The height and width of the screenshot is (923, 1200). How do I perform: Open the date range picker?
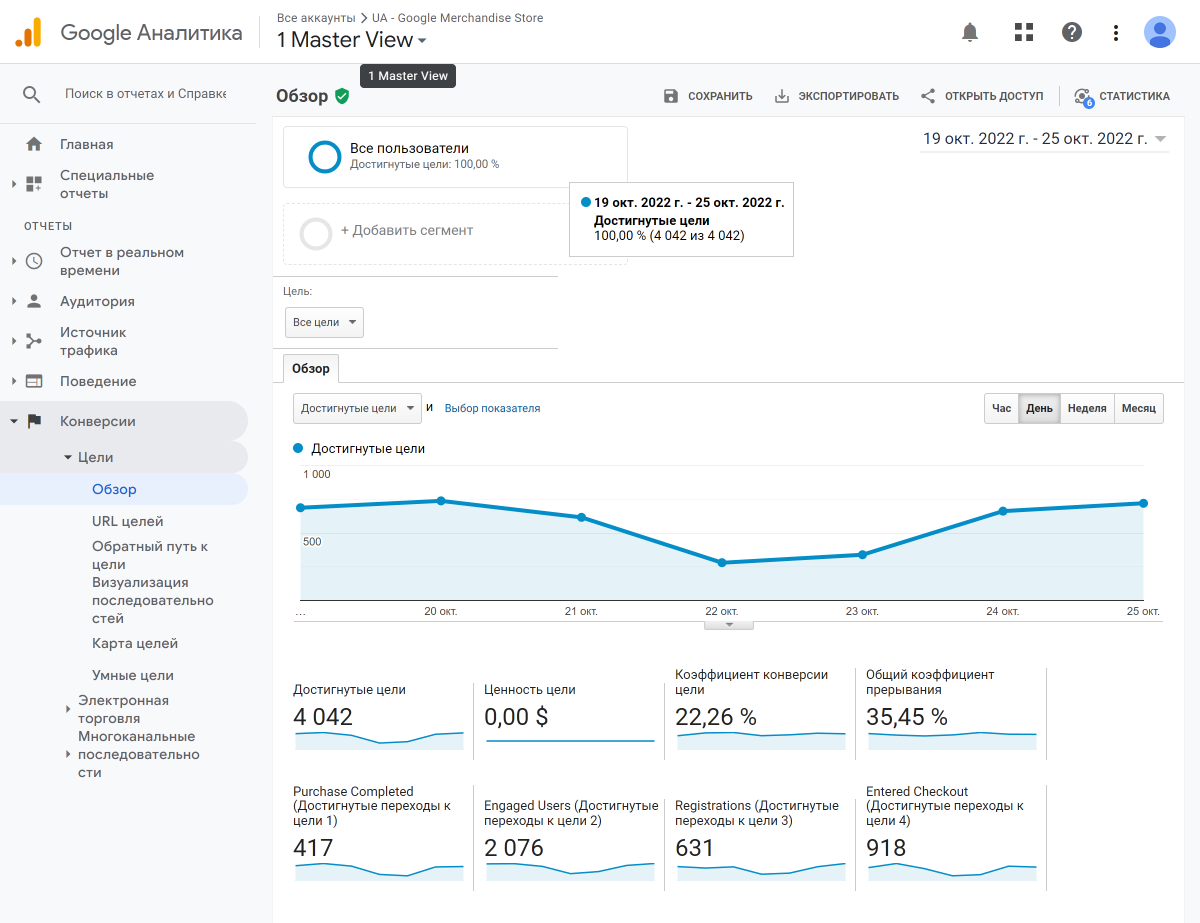click(x=1043, y=139)
